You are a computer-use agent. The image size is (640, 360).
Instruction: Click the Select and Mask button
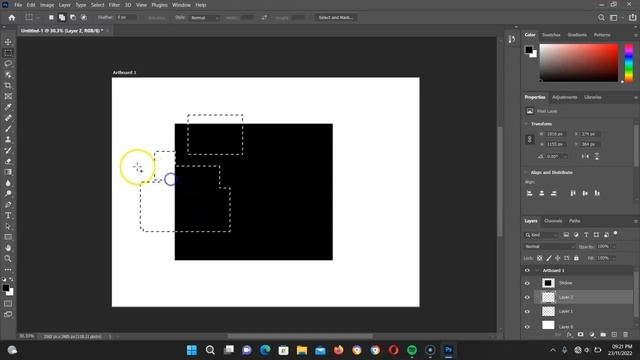point(336,18)
